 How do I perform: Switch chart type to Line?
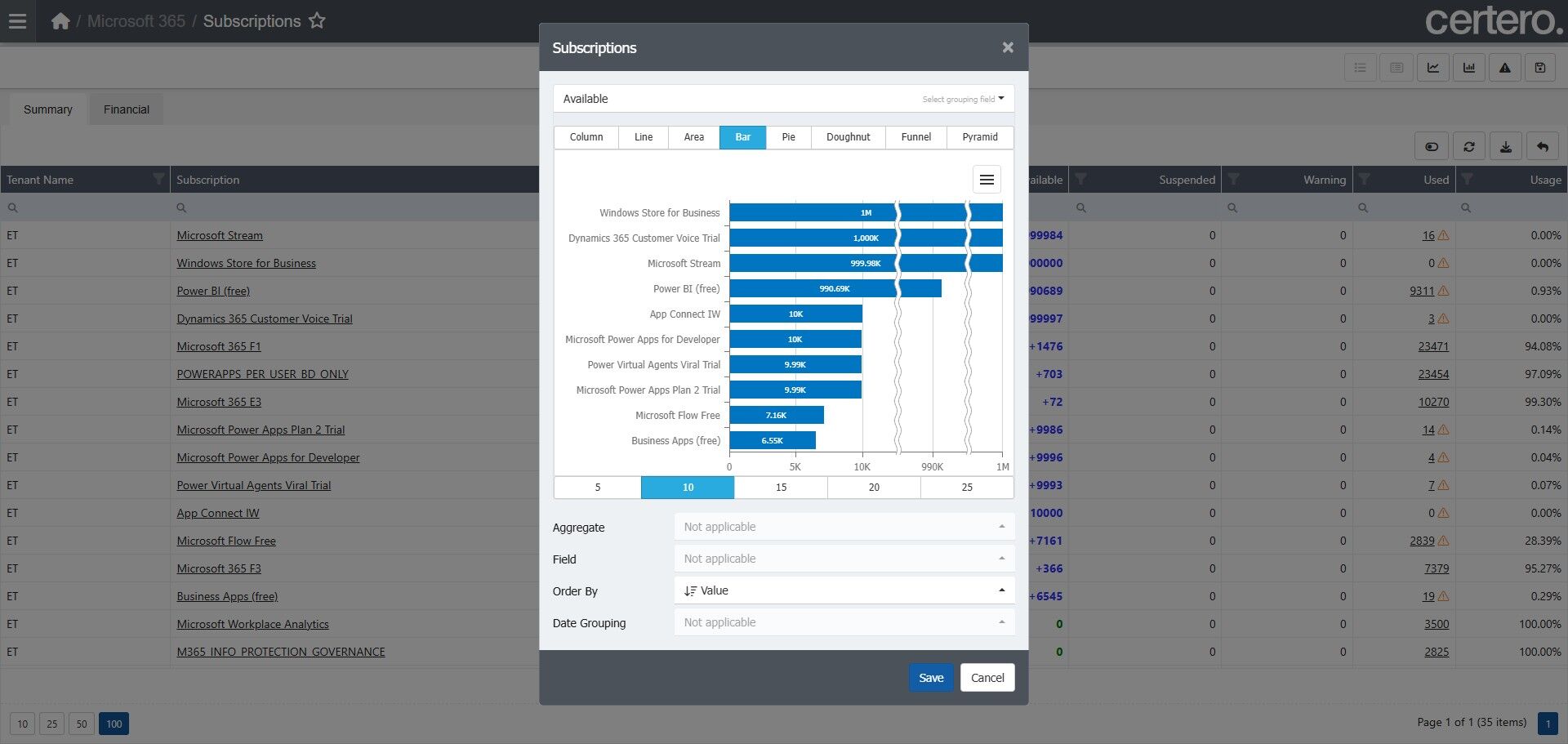pos(644,137)
